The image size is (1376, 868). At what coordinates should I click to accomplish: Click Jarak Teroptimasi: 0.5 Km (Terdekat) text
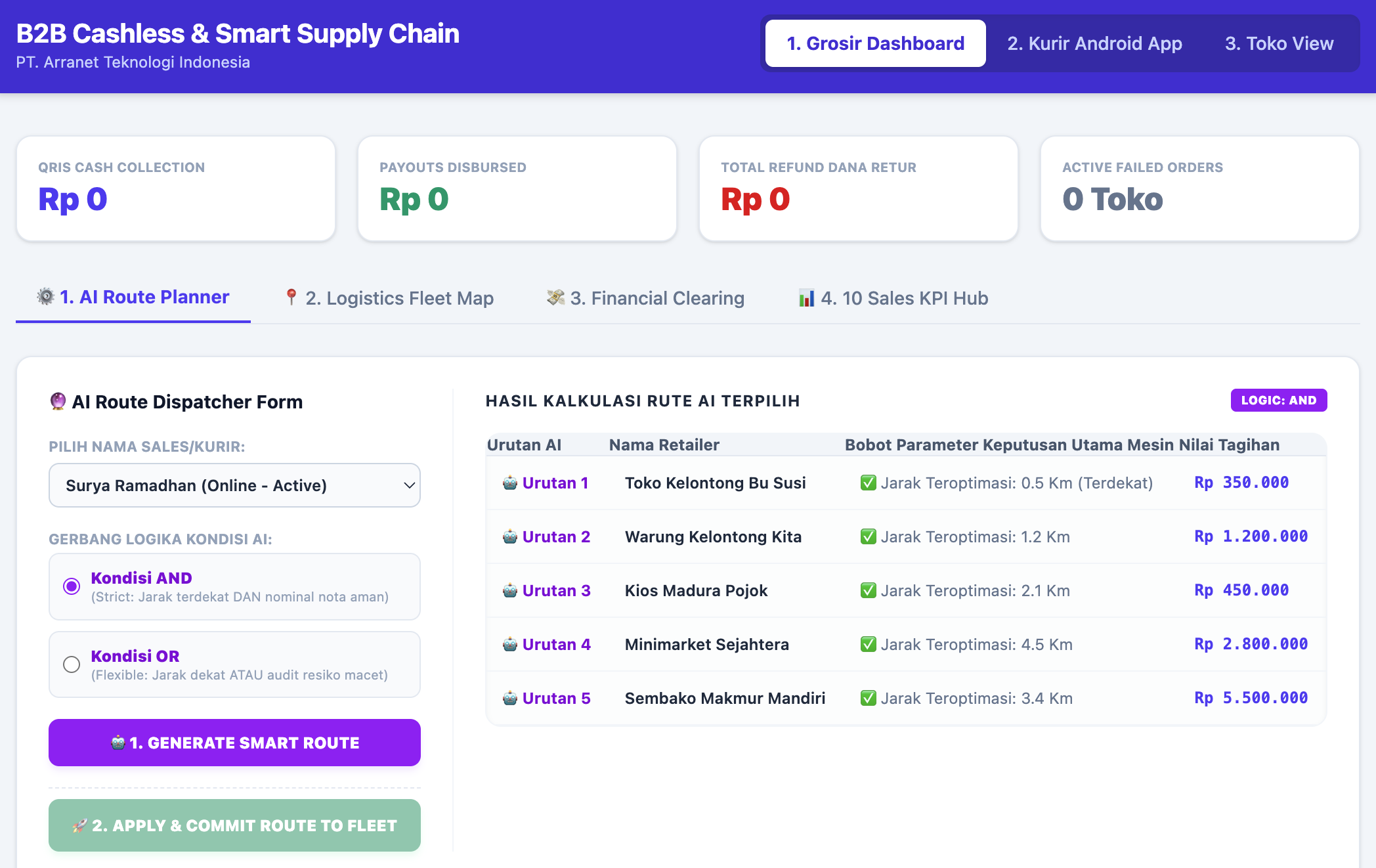[1016, 483]
